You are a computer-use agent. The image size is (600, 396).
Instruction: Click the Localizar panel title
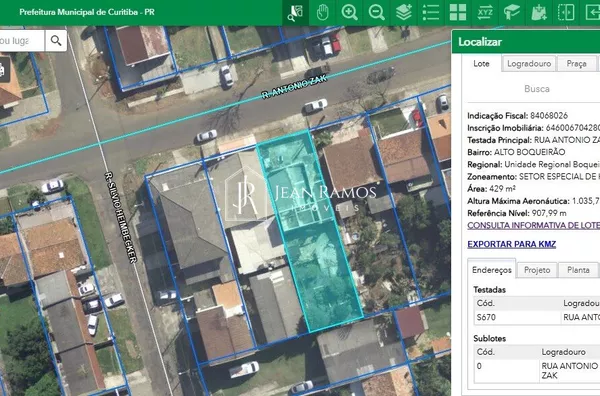480,42
